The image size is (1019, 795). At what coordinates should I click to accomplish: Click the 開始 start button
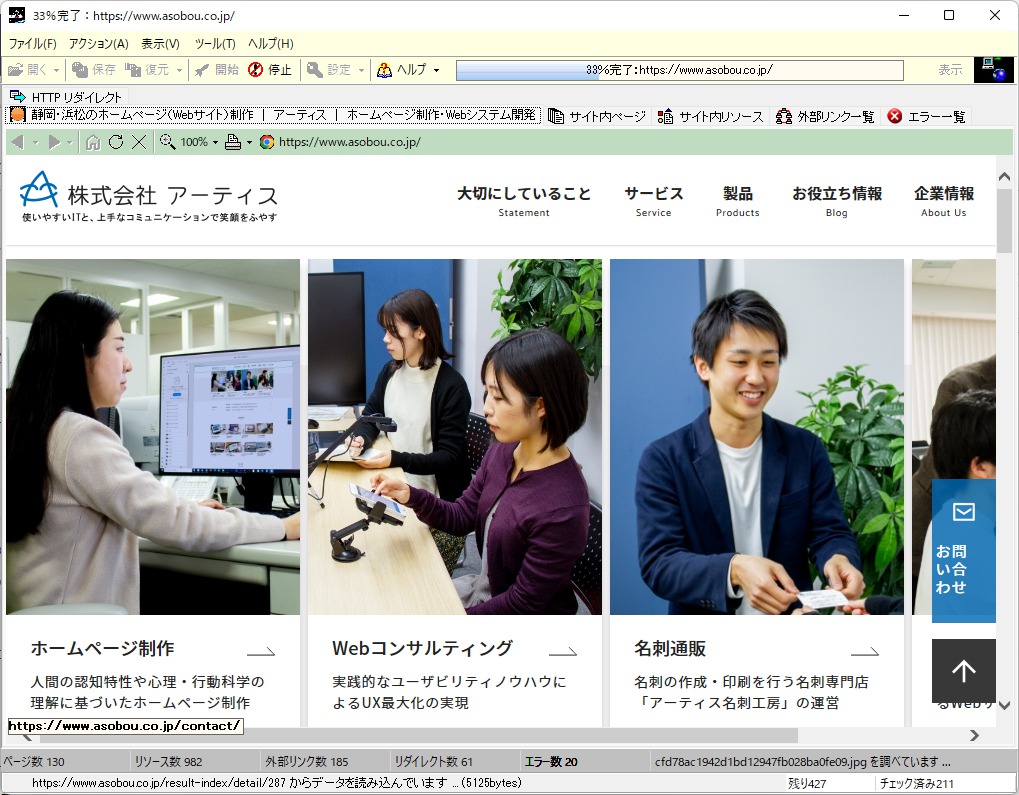[217, 70]
